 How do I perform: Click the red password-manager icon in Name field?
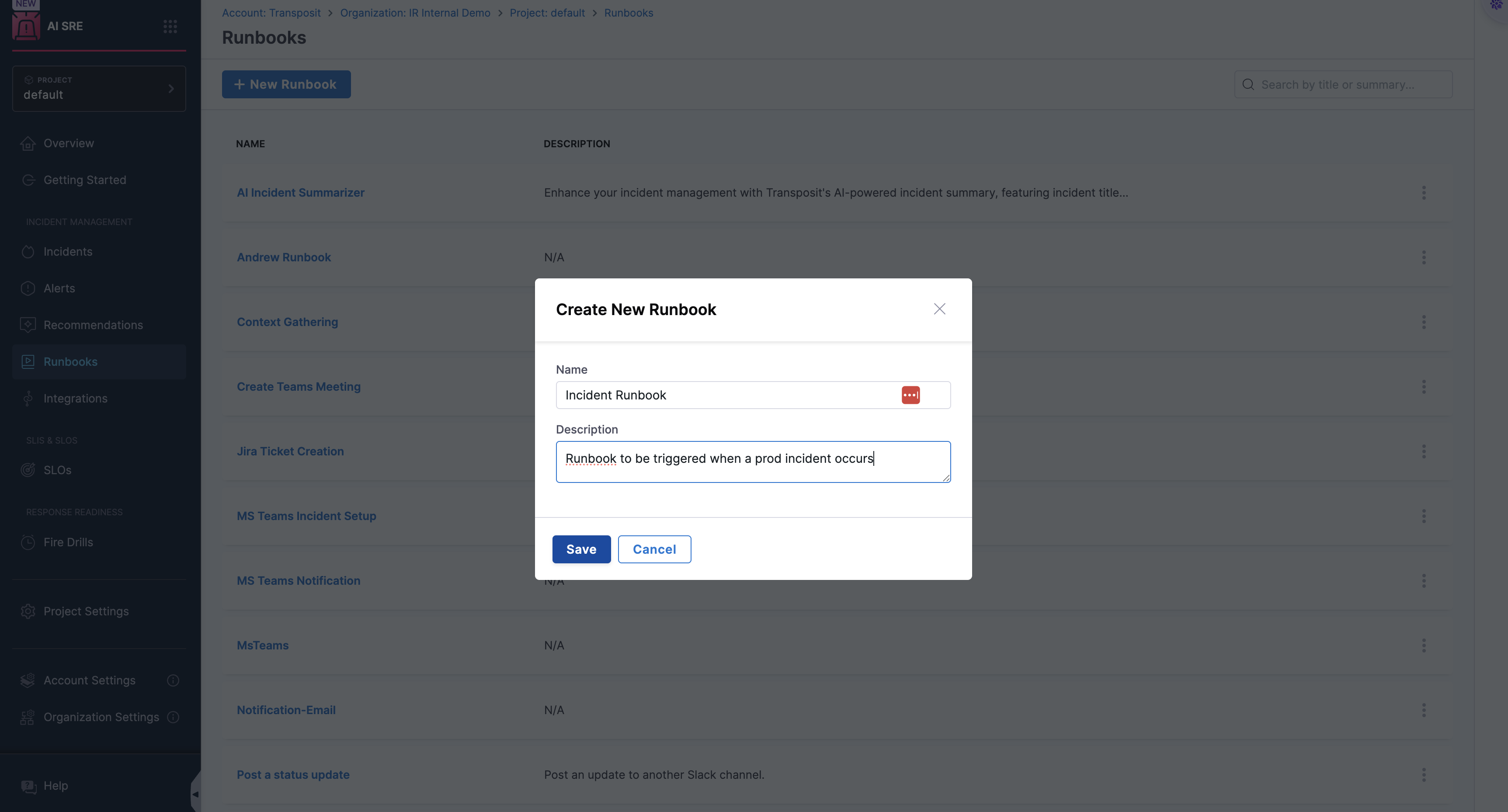[911, 395]
